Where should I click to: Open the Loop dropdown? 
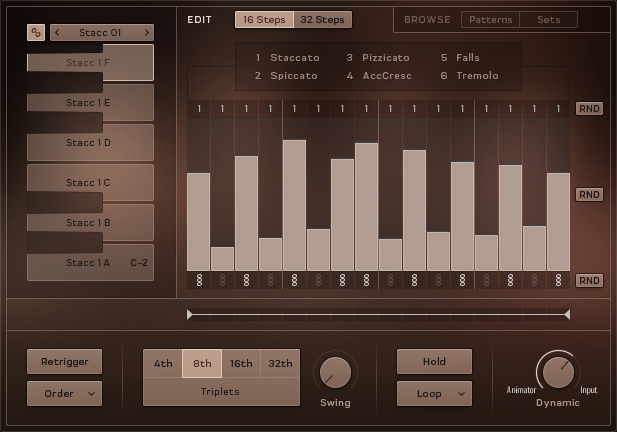coord(434,394)
